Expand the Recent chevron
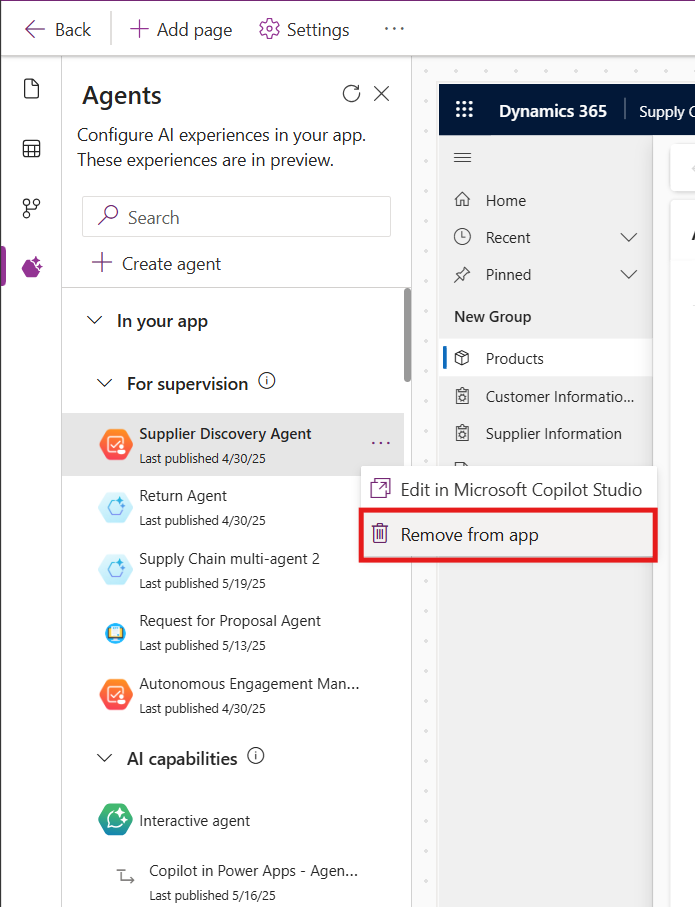This screenshot has height=907, width=695. tap(628, 237)
